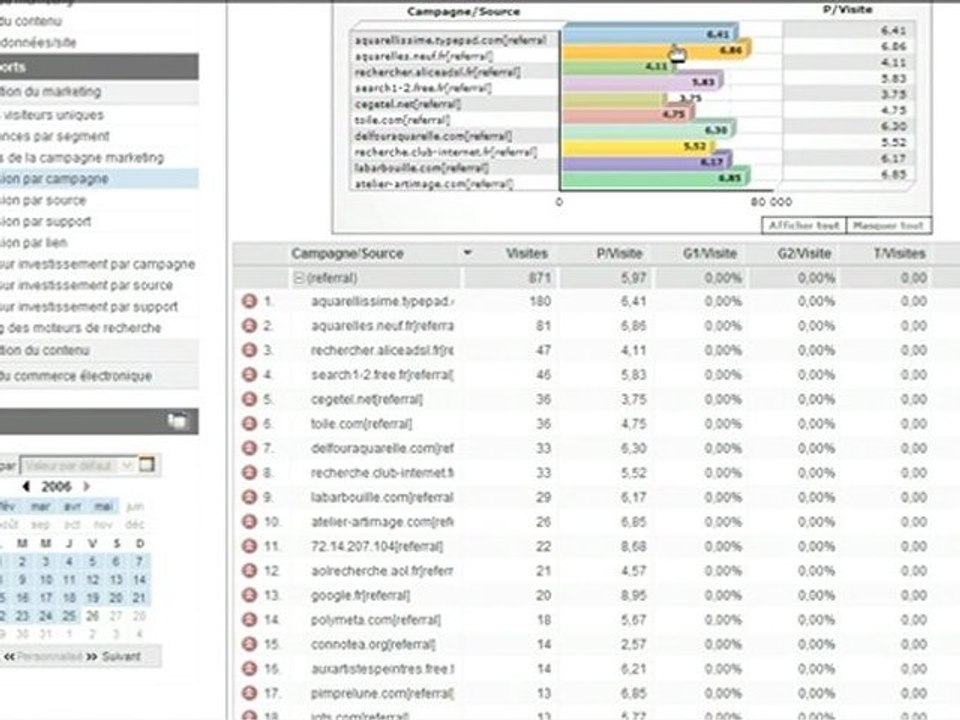Click the red icon beside row 13 google.fr
This screenshot has height=720, width=960.
tap(249, 595)
